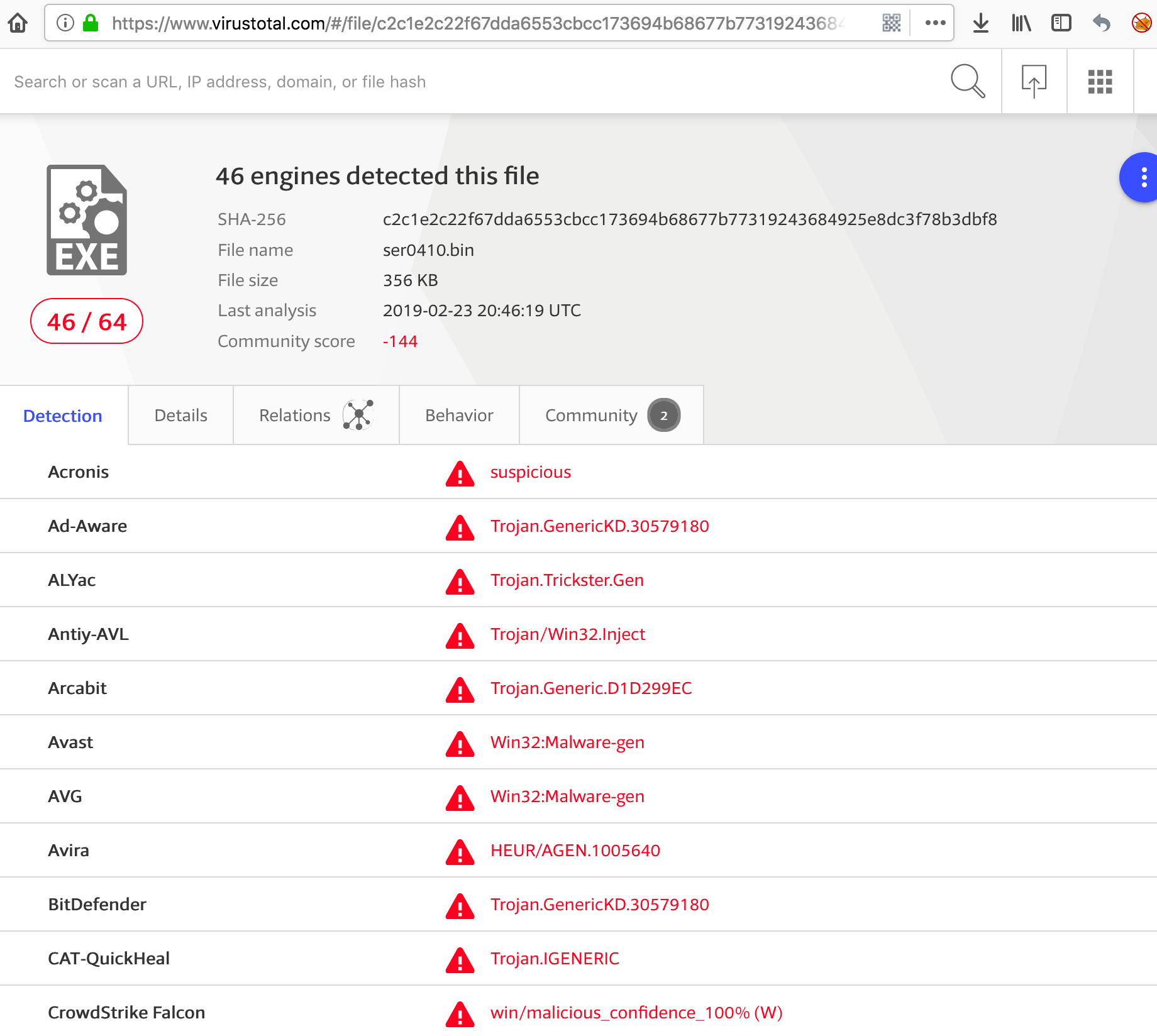Click the Community comment count badge
Viewport: 1157px width, 1036px height.
point(663,415)
